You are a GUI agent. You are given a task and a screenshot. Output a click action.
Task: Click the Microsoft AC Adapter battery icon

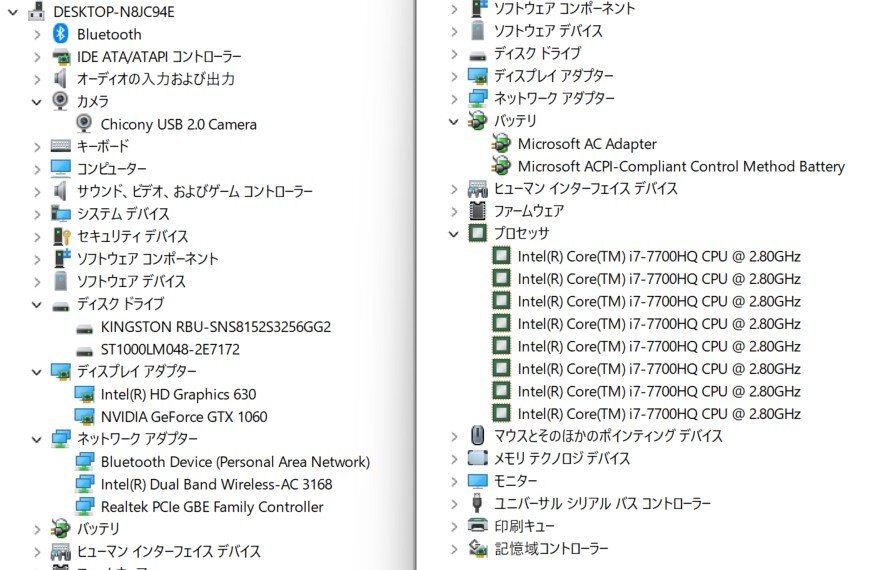click(501, 144)
